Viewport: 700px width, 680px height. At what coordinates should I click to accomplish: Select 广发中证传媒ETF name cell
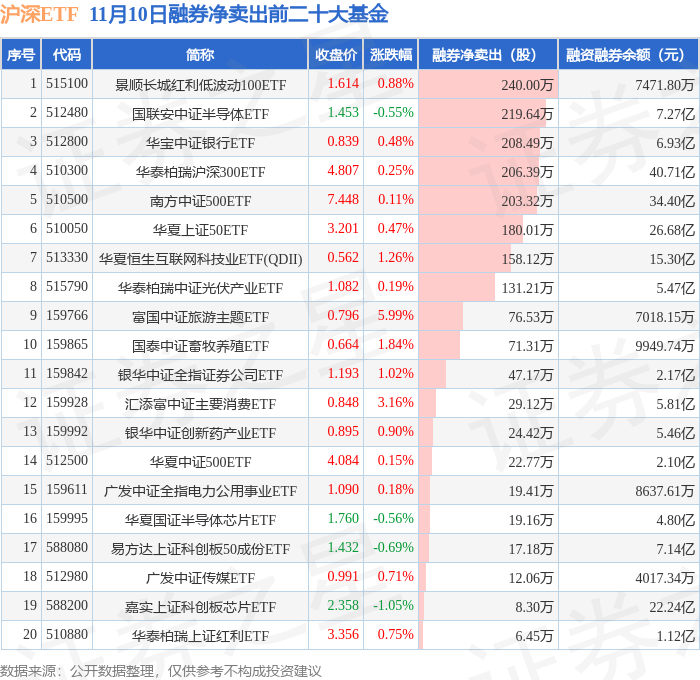[200, 578]
